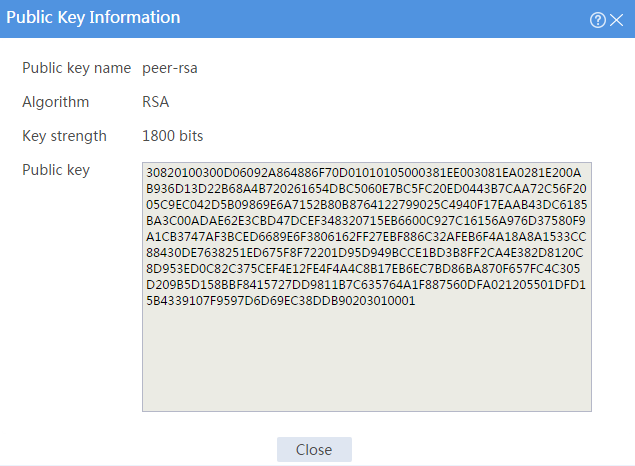Select the Public key name label

(77, 68)
